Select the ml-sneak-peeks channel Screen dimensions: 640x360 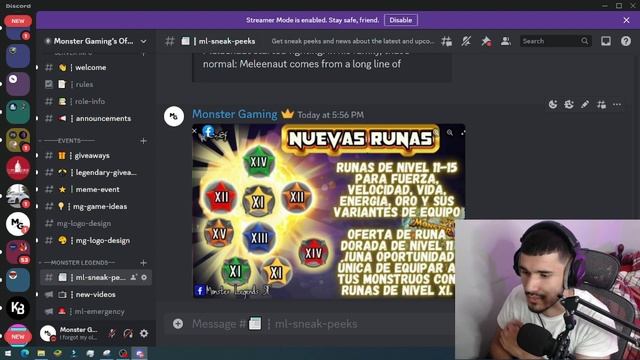[96, 278]
